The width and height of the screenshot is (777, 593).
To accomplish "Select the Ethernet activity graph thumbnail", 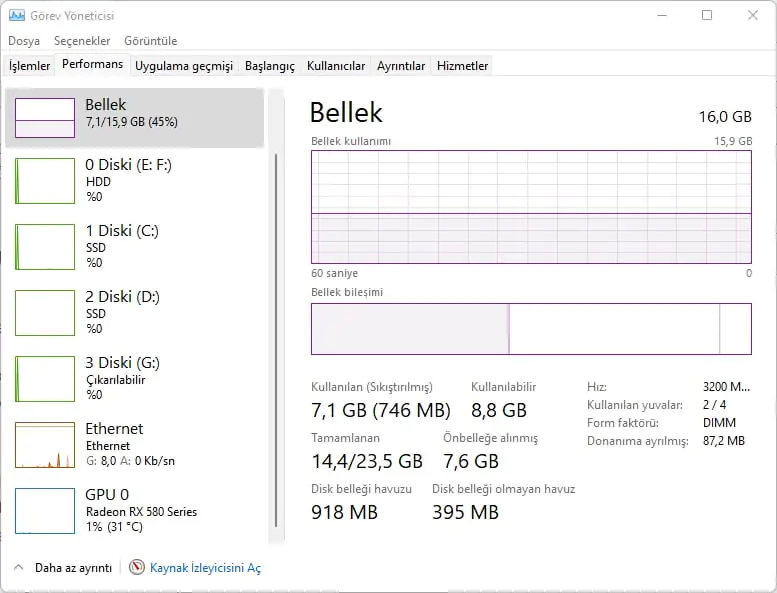I will [45, 445].
